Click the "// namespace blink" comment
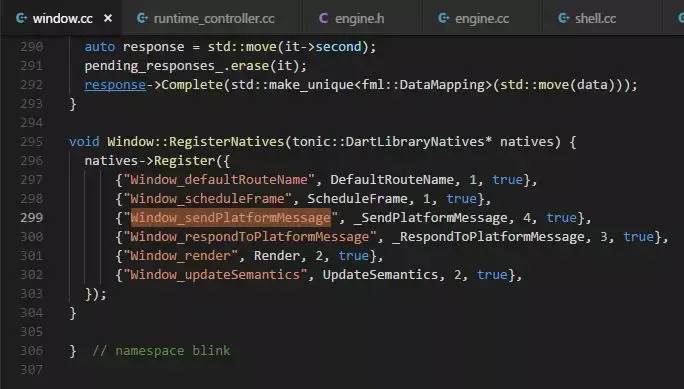 tap(161, 351)
